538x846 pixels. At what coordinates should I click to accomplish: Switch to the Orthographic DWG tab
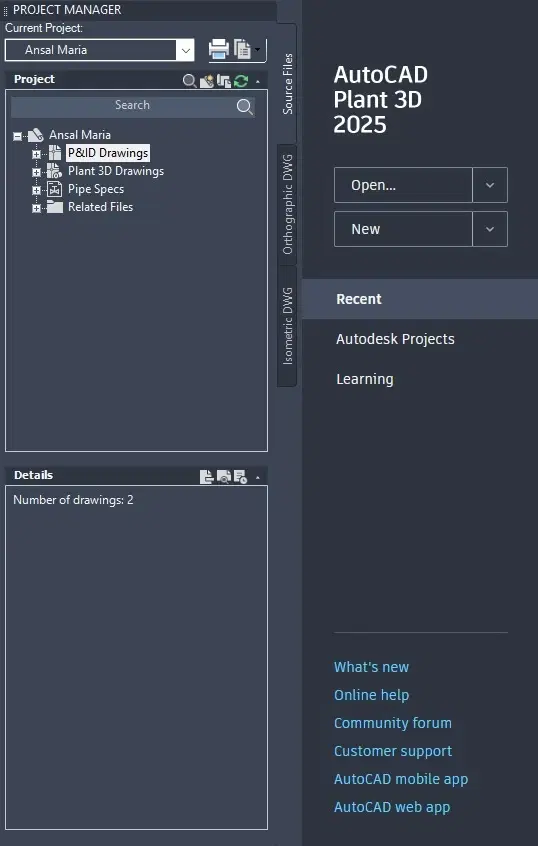288,204
